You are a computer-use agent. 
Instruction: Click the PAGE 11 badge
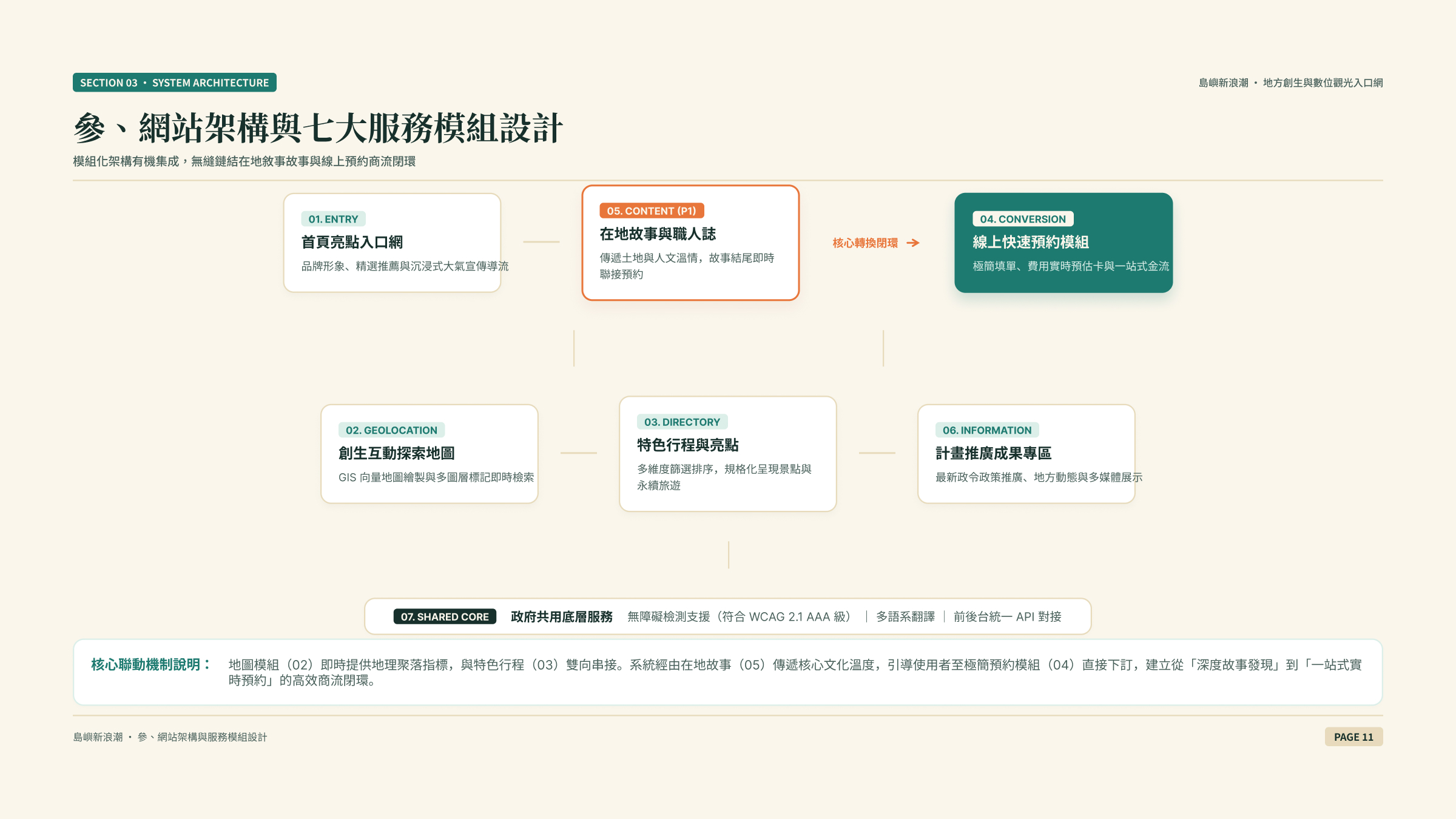[x=1353, y=736]
